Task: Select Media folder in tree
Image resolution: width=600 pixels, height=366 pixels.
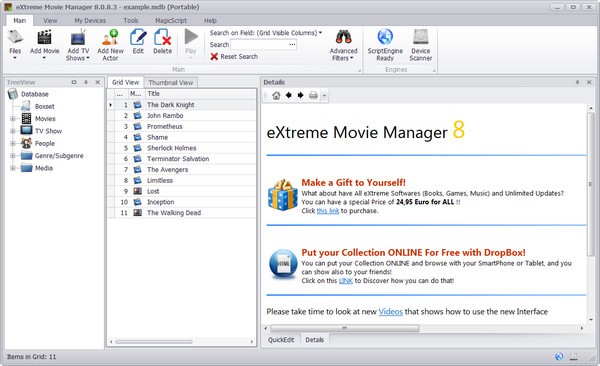Action: tap(44, 168)
